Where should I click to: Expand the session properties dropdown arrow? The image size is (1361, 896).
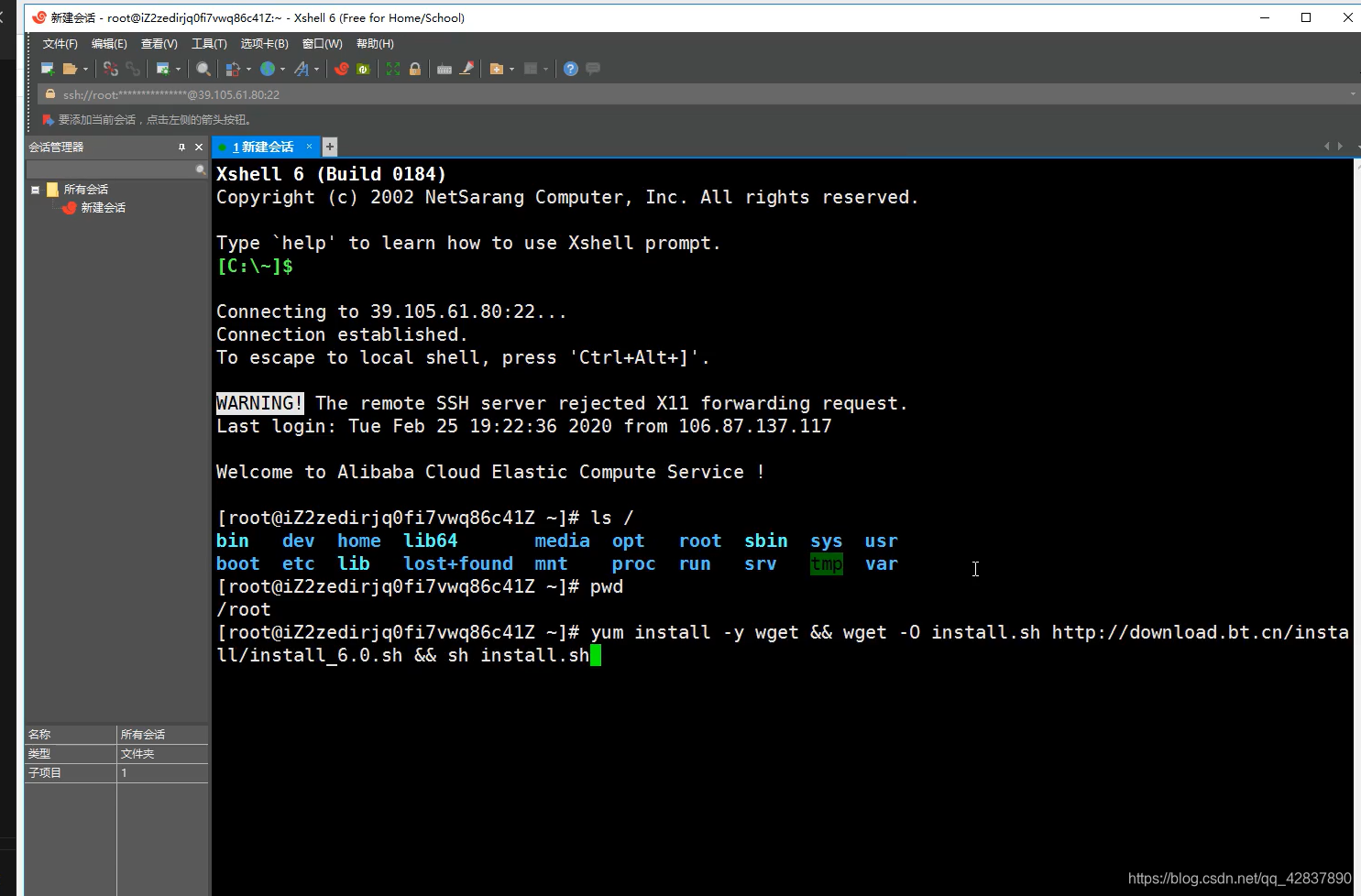click(x=178, y=69)
